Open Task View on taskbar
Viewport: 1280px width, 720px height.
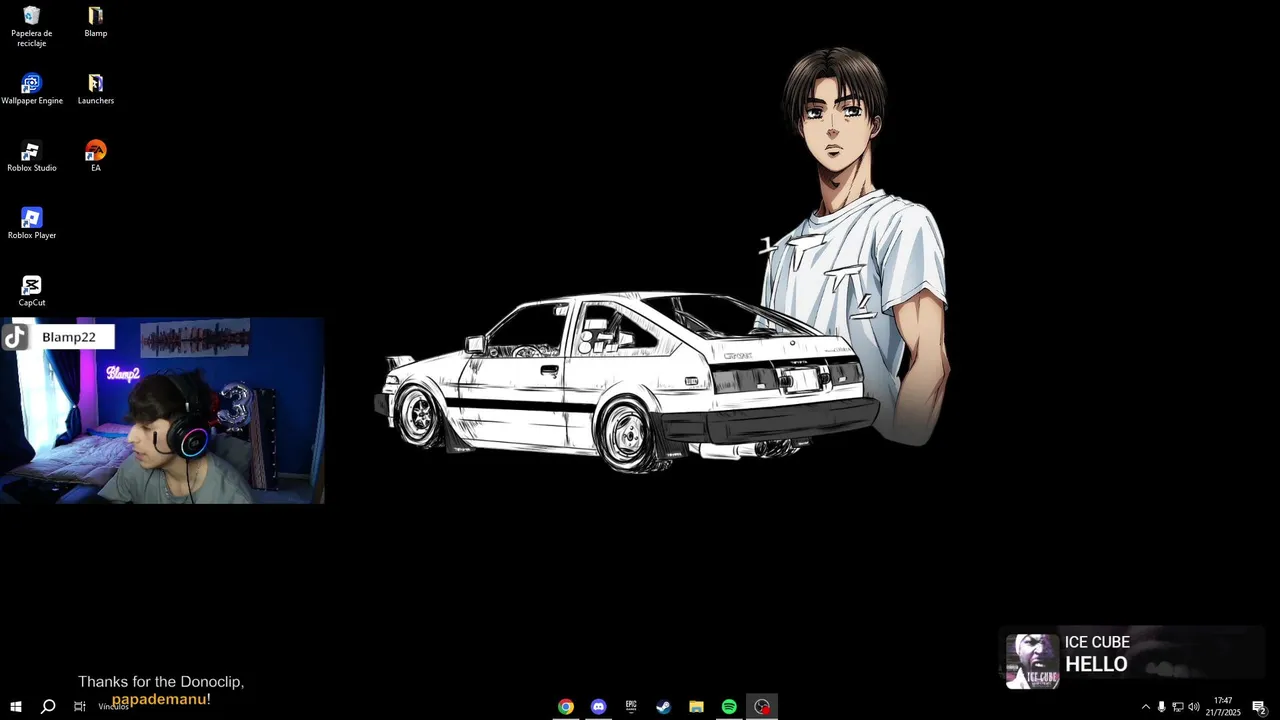[x=79, y=707]
